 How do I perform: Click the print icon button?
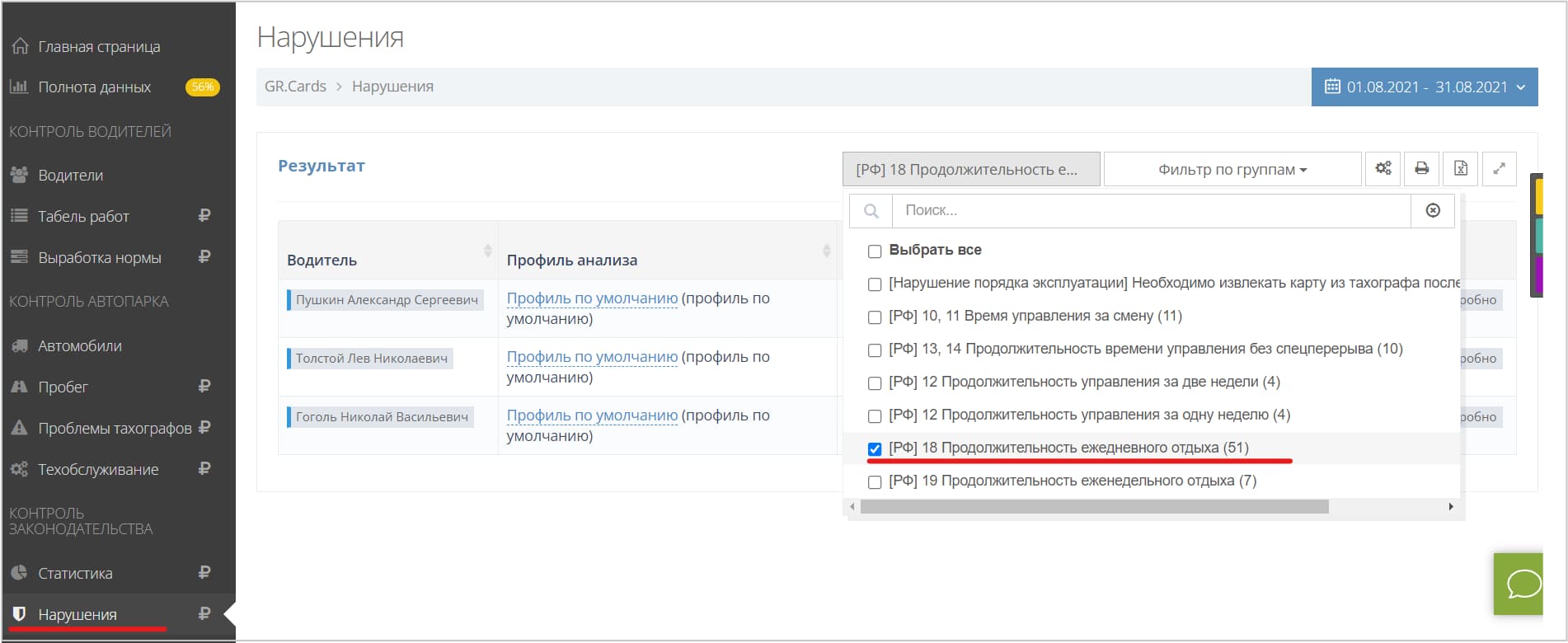[1422, 168]
